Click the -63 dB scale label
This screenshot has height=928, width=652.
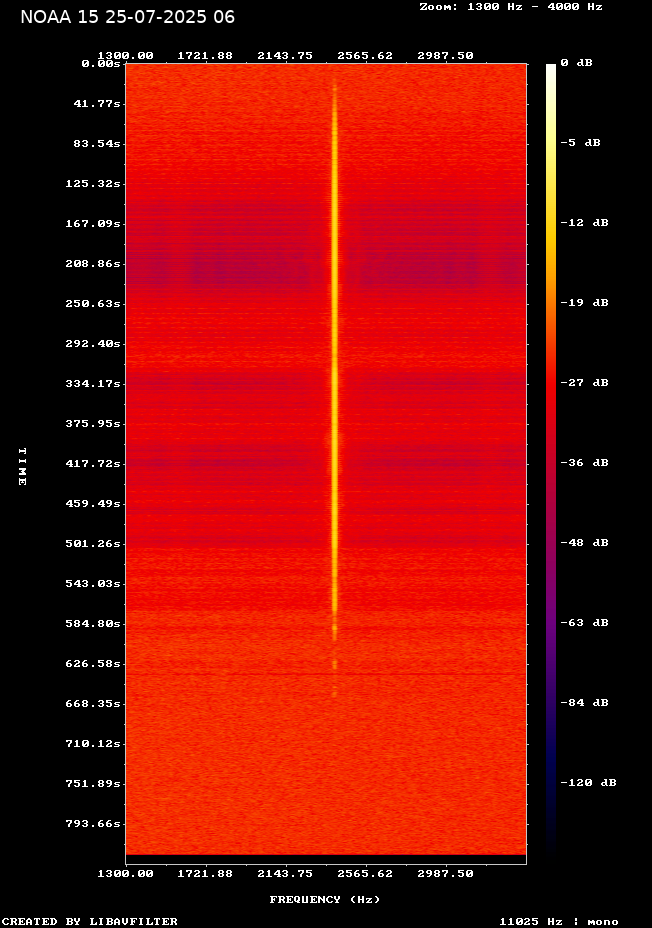585,623
